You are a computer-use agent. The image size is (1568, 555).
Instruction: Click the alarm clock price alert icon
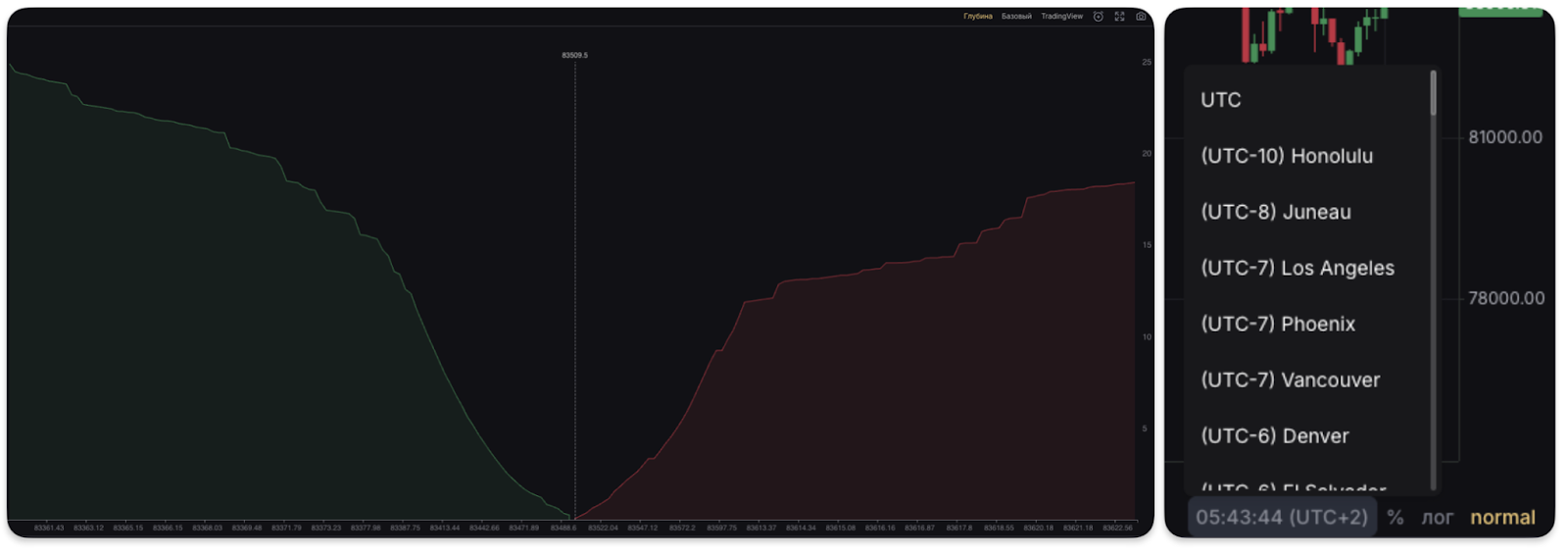tap(1098, 17)
